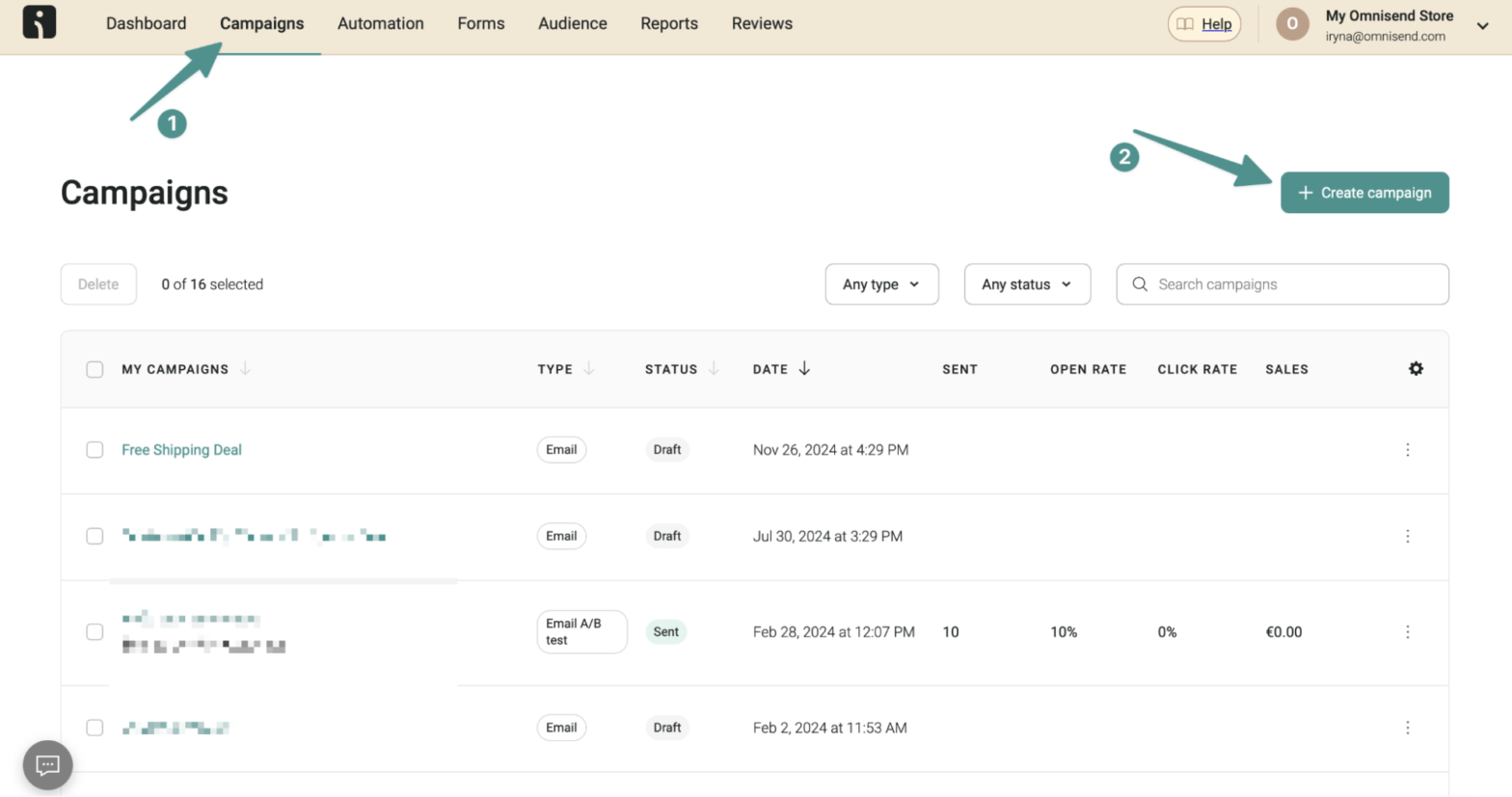Screen dimensions: 1512x797
Task: Click the Omnisend logo icon
Action: click(40, 22)
